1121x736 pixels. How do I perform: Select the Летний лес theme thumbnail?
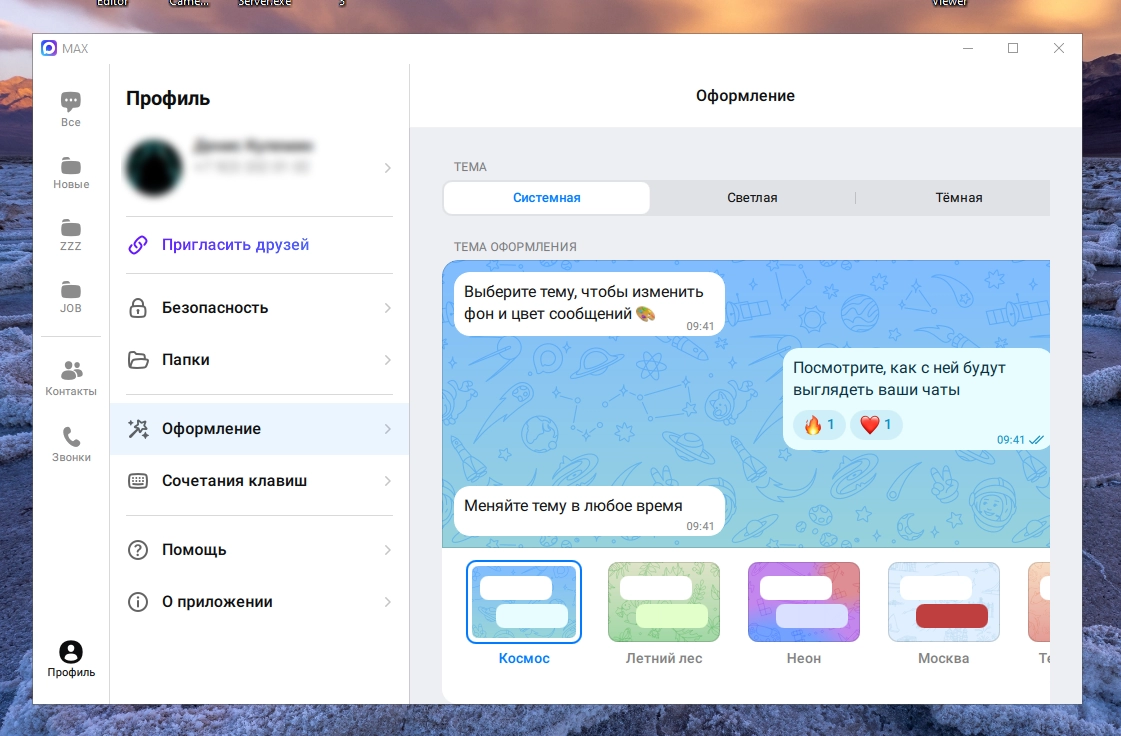663,602
